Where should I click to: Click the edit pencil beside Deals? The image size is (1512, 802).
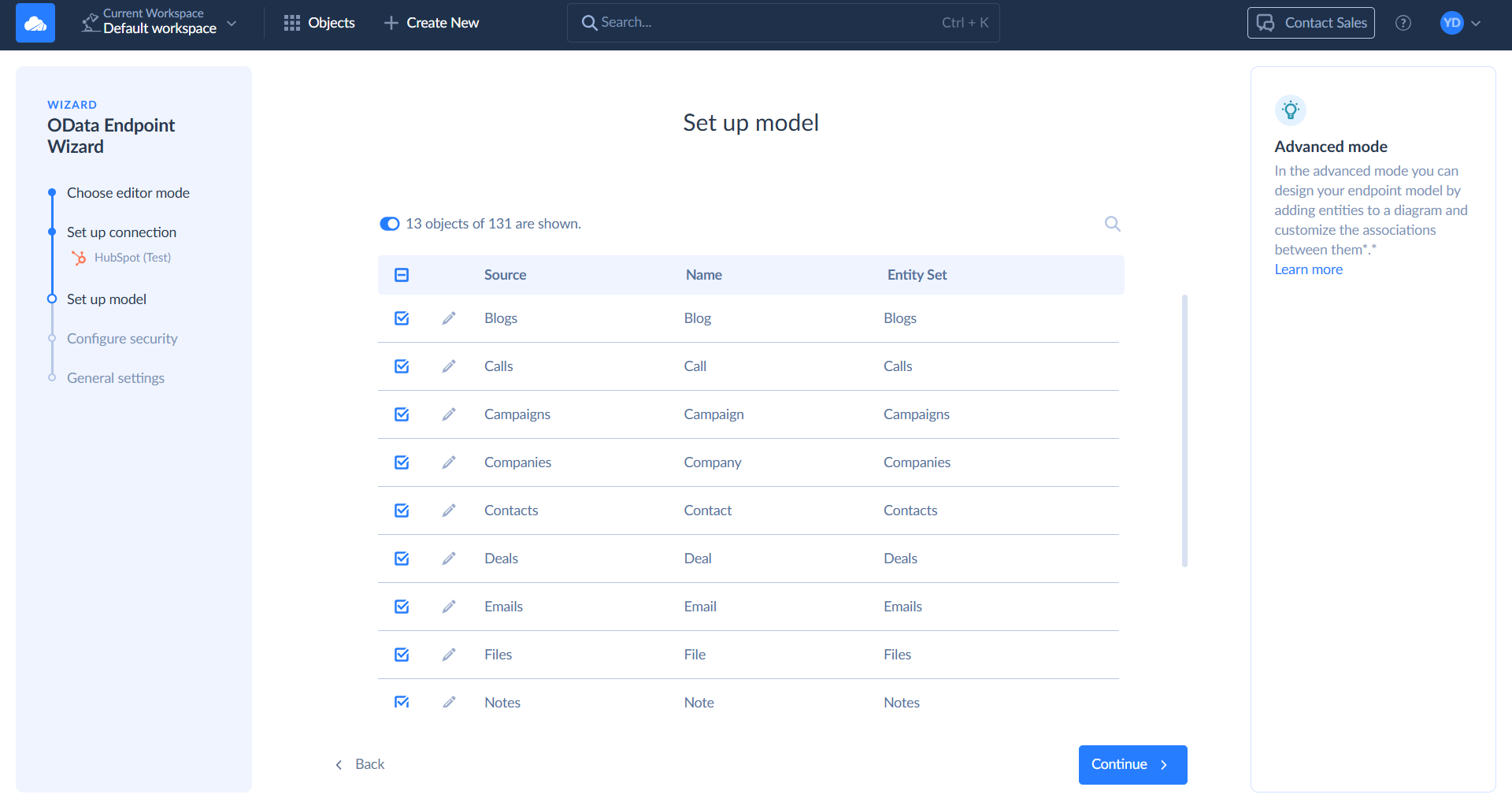click(x=449, y=559)
